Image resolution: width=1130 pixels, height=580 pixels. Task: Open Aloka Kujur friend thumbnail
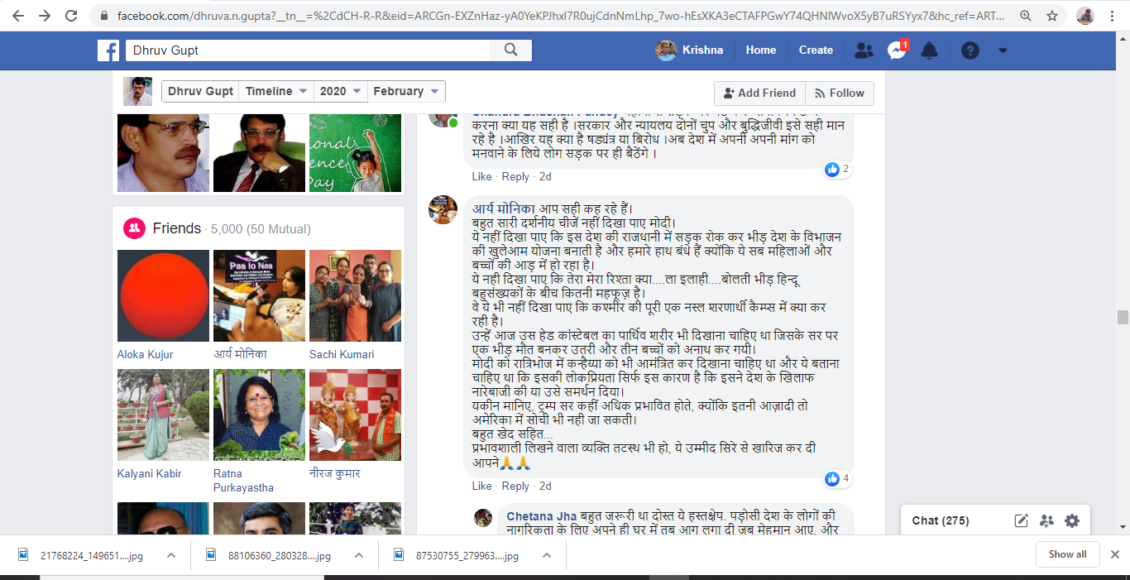pyautogui.click(x=163, y=296)
